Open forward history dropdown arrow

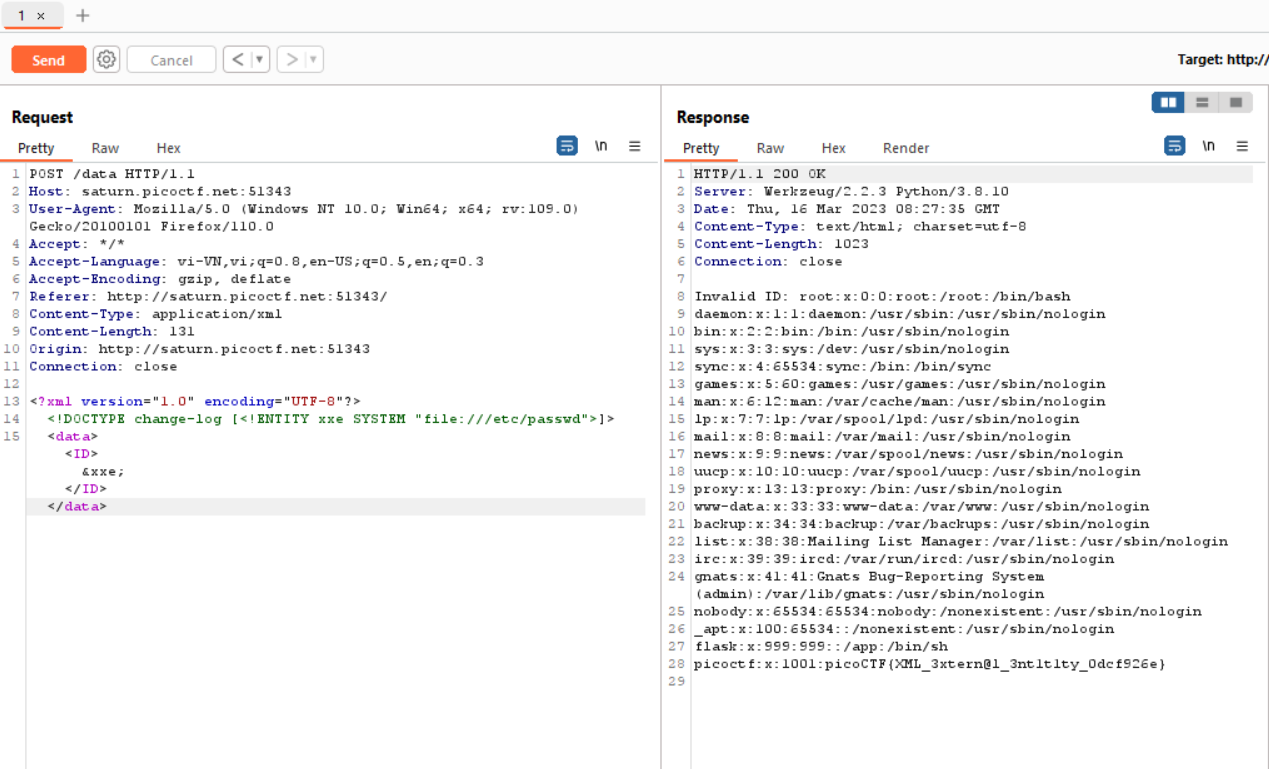pyautogui.click(x=314, y=60)
